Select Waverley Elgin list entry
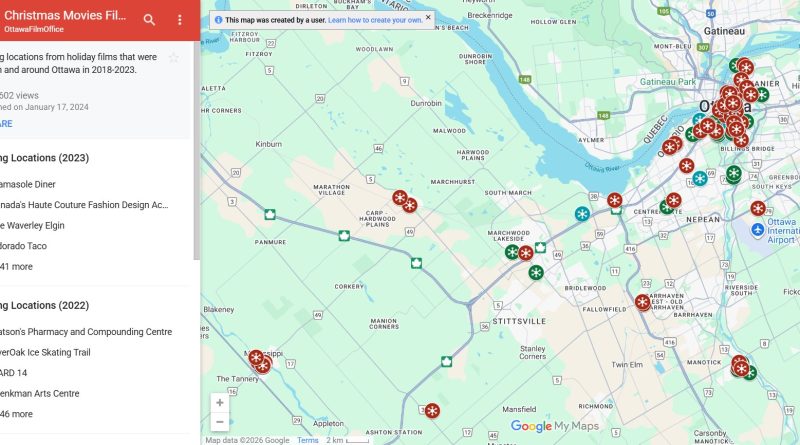This screenshot has width=800, height=445. pos(32,226)
